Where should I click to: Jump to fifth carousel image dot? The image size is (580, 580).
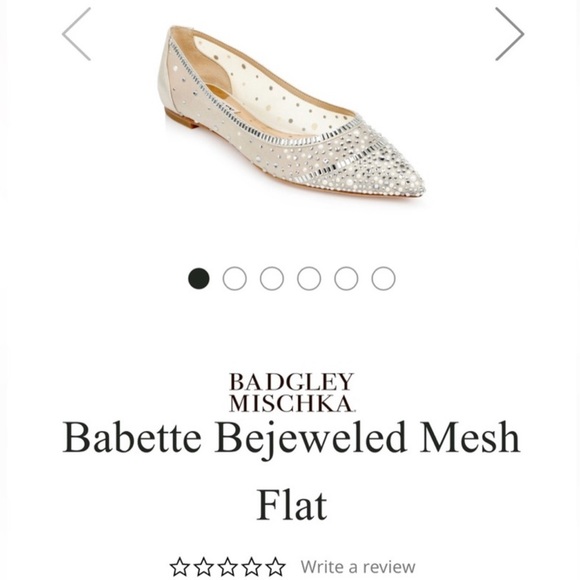(x=346, y=279)
